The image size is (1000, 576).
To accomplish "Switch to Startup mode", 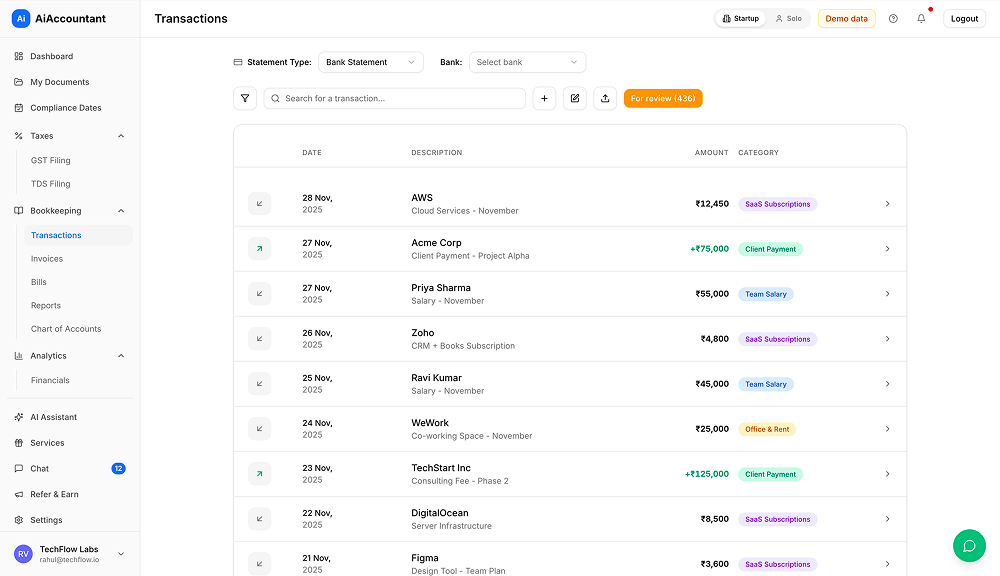I will click(x=740, y=18).
